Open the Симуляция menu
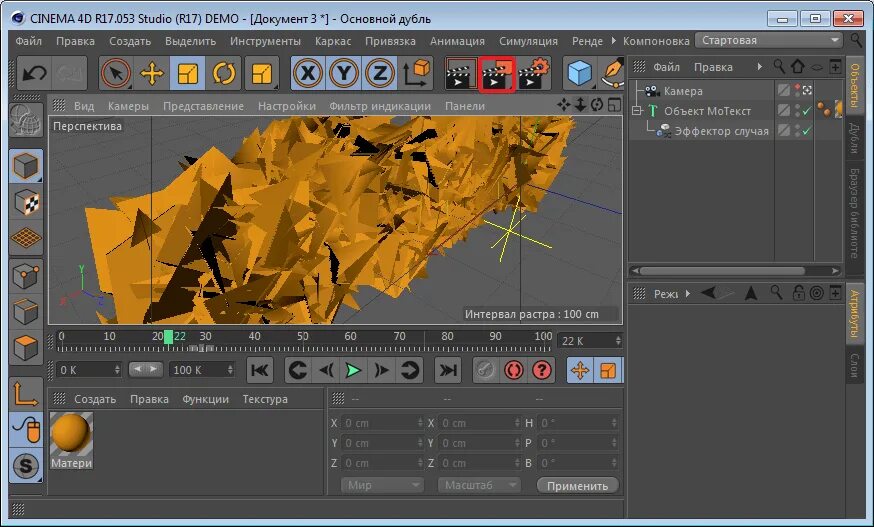 pyautogui.click(x=528, y=41)
